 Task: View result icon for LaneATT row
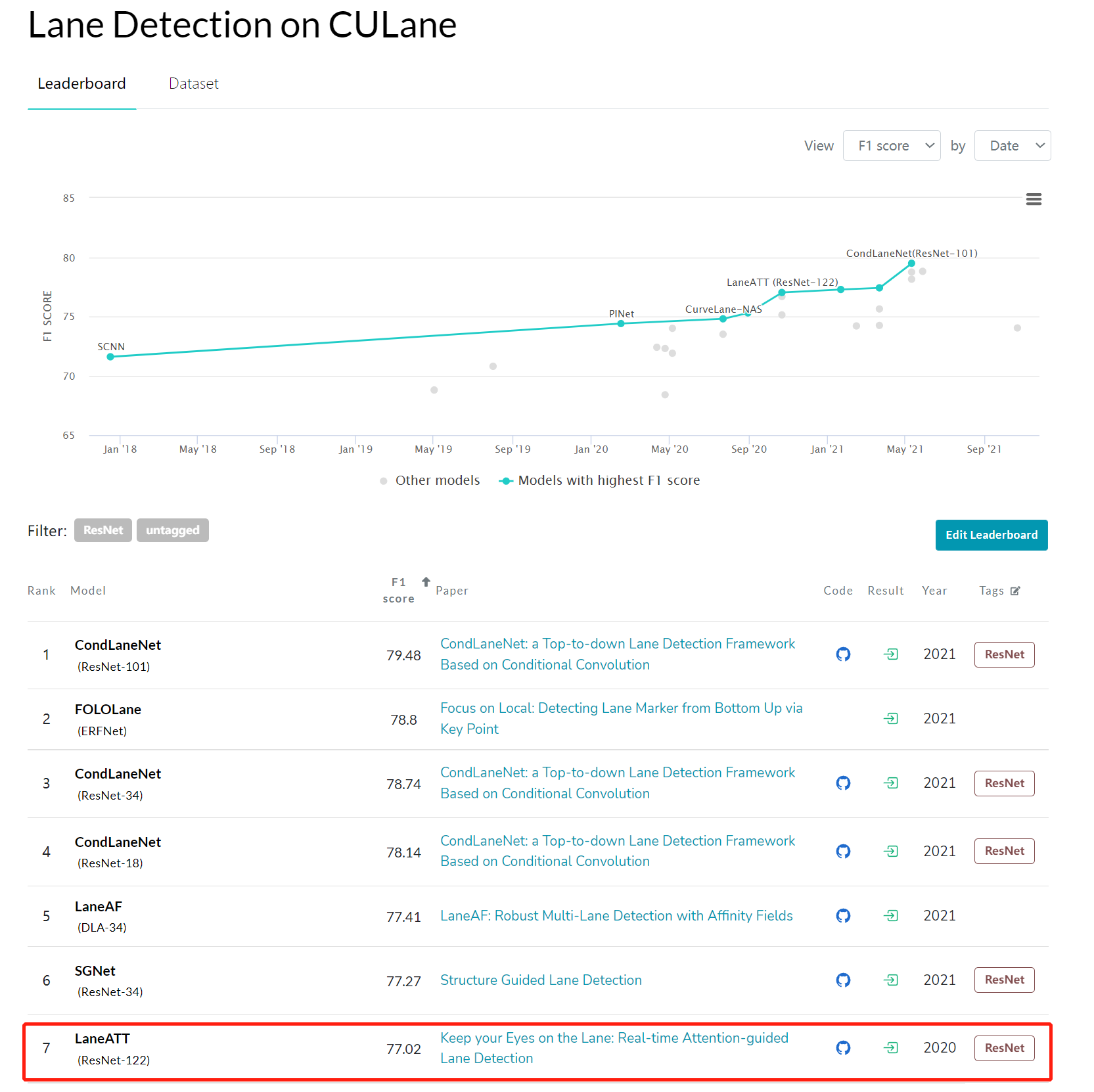point(891,1048)
